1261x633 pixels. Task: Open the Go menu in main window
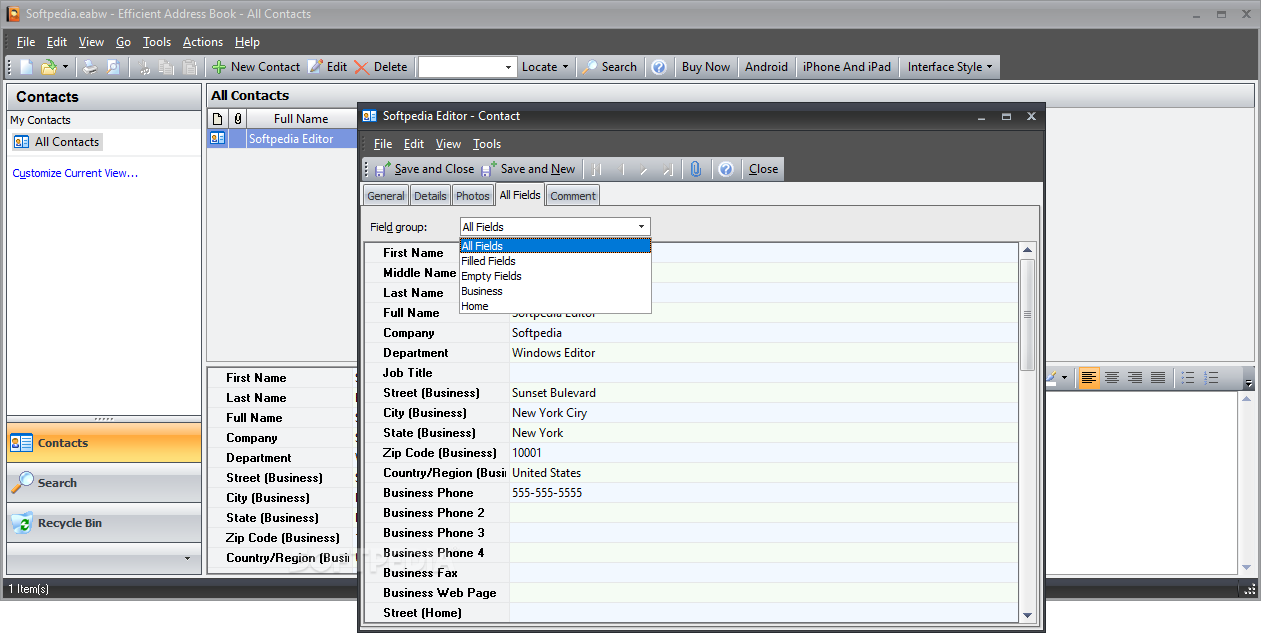coord(123,42)
